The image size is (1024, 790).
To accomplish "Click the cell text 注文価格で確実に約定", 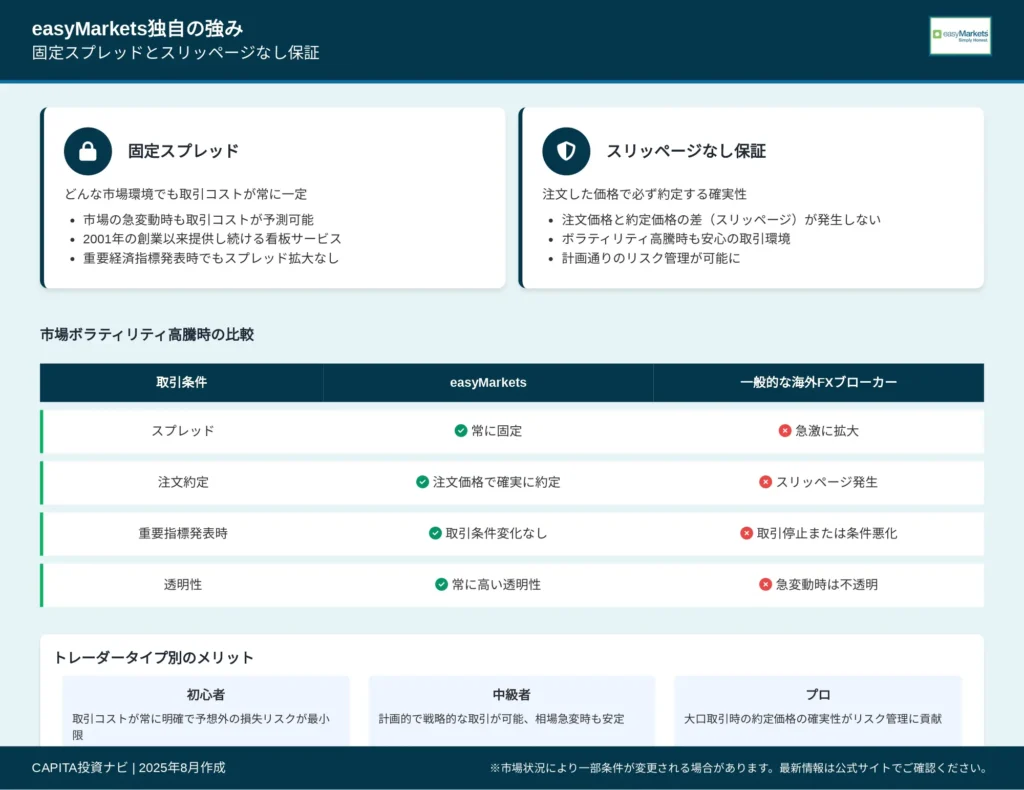I will click(x=497, y=482).
